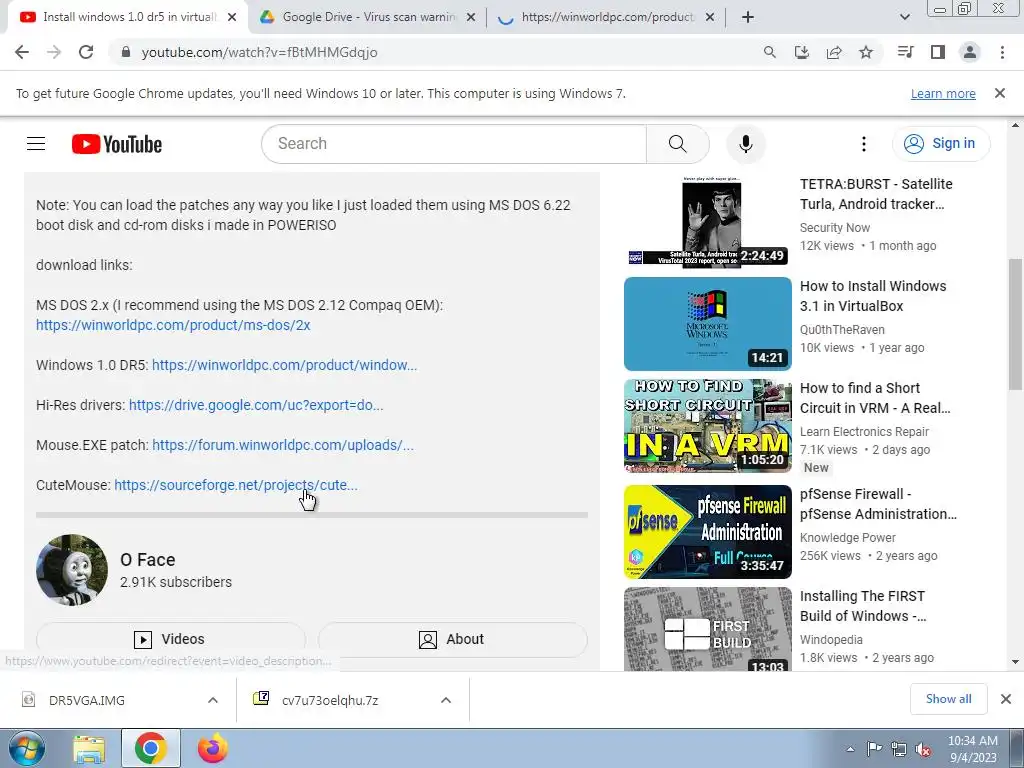Close the winworldpc.com tab
Screen dimensions: 1024x768
pyautogui.click(x=710, y=17)
